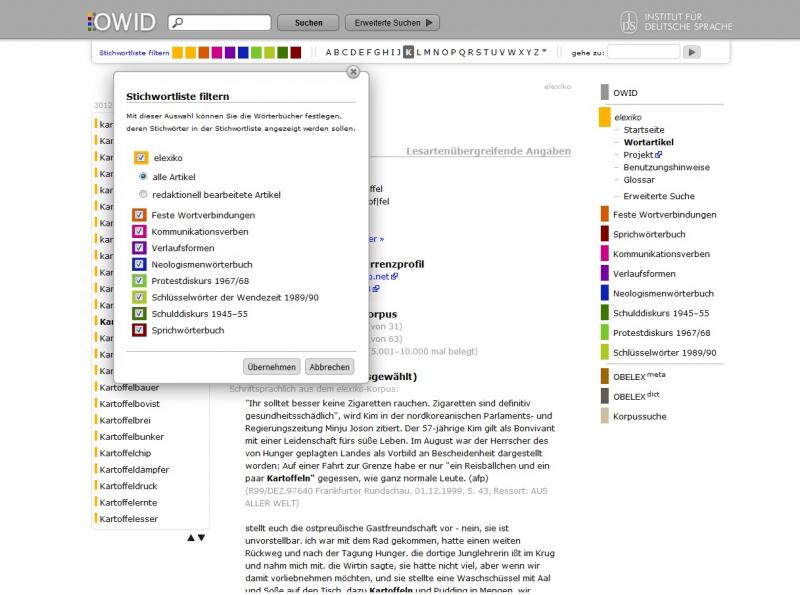Image resolution: width=800 pixels, height=595 pixels.
Task: Toggle the Kommunikationsverben checkbox in the dialog
Action: tap(139, 231)
